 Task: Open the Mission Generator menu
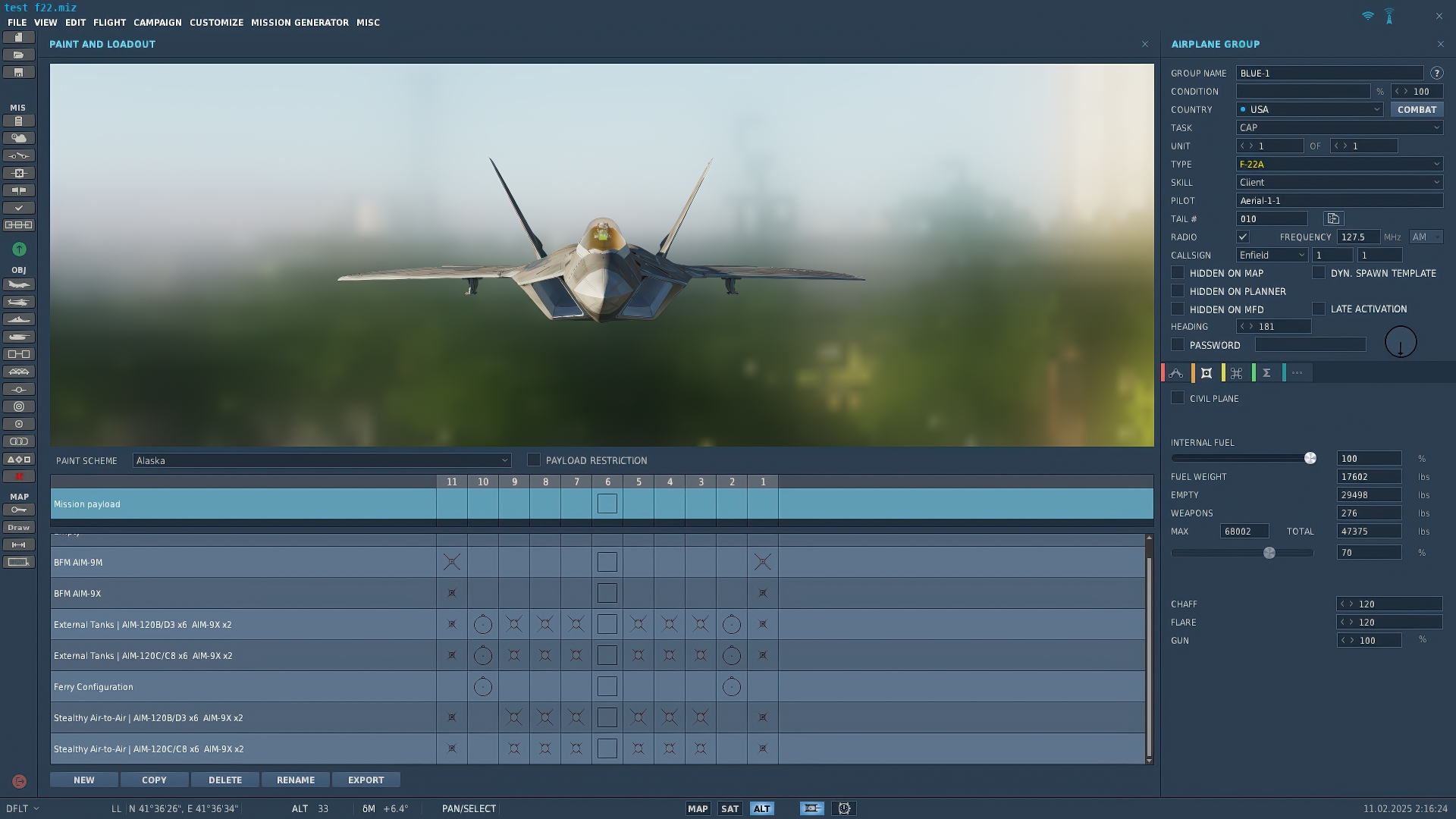point(300,23)
